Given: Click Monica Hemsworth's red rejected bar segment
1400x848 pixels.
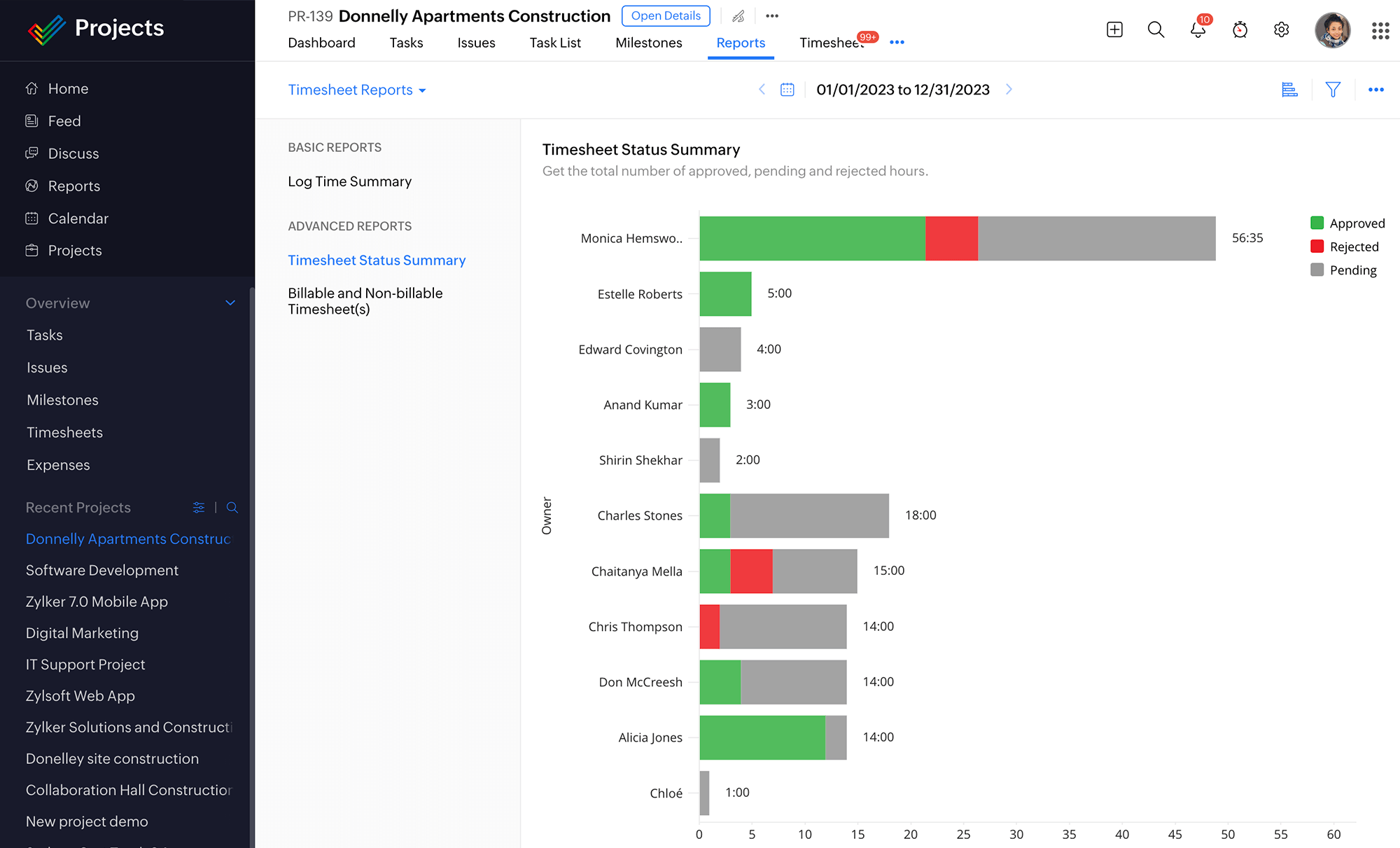Looking at the screenshot, I should click(951, 239).
